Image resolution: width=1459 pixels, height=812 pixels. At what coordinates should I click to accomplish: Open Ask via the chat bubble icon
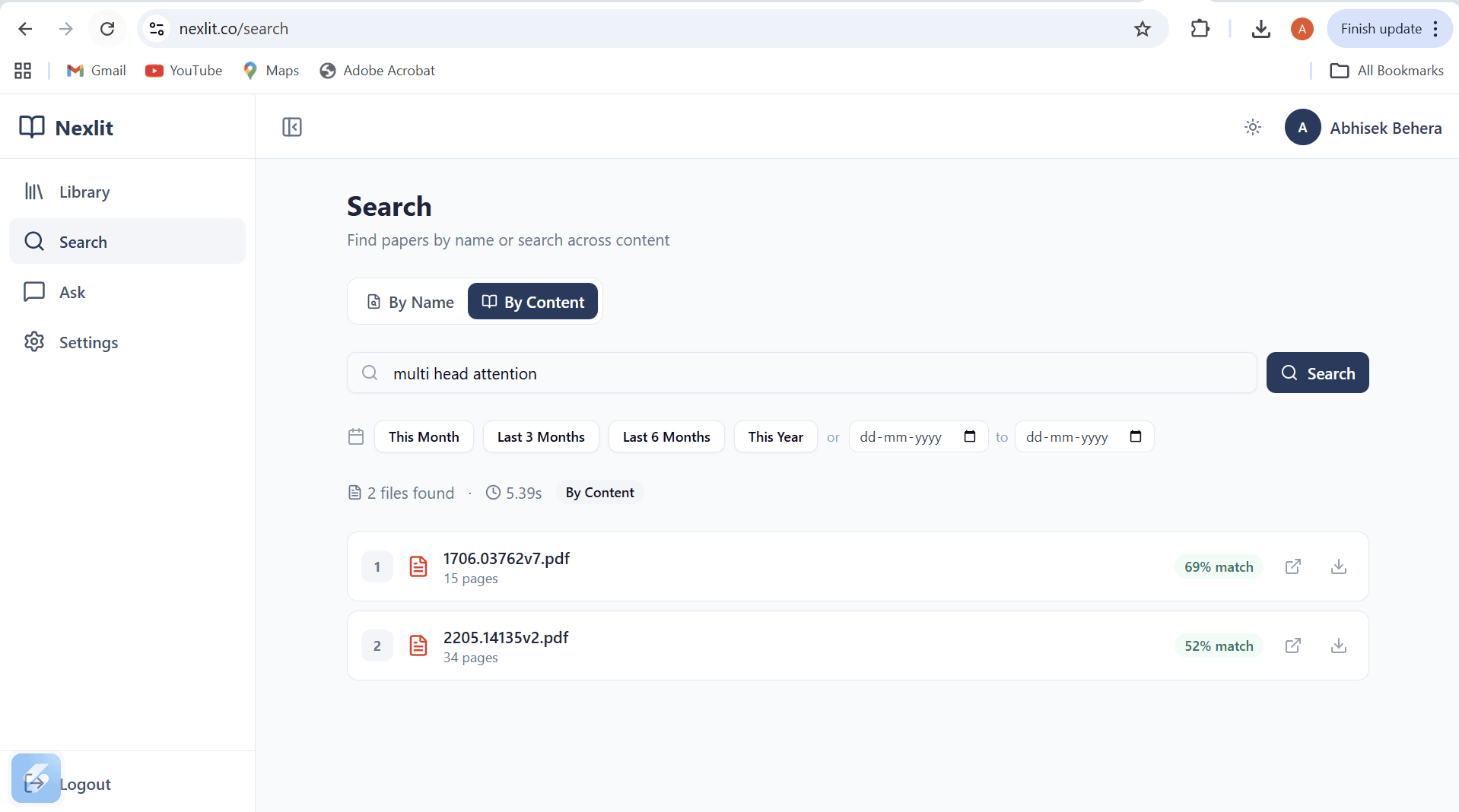pos(34,292)
